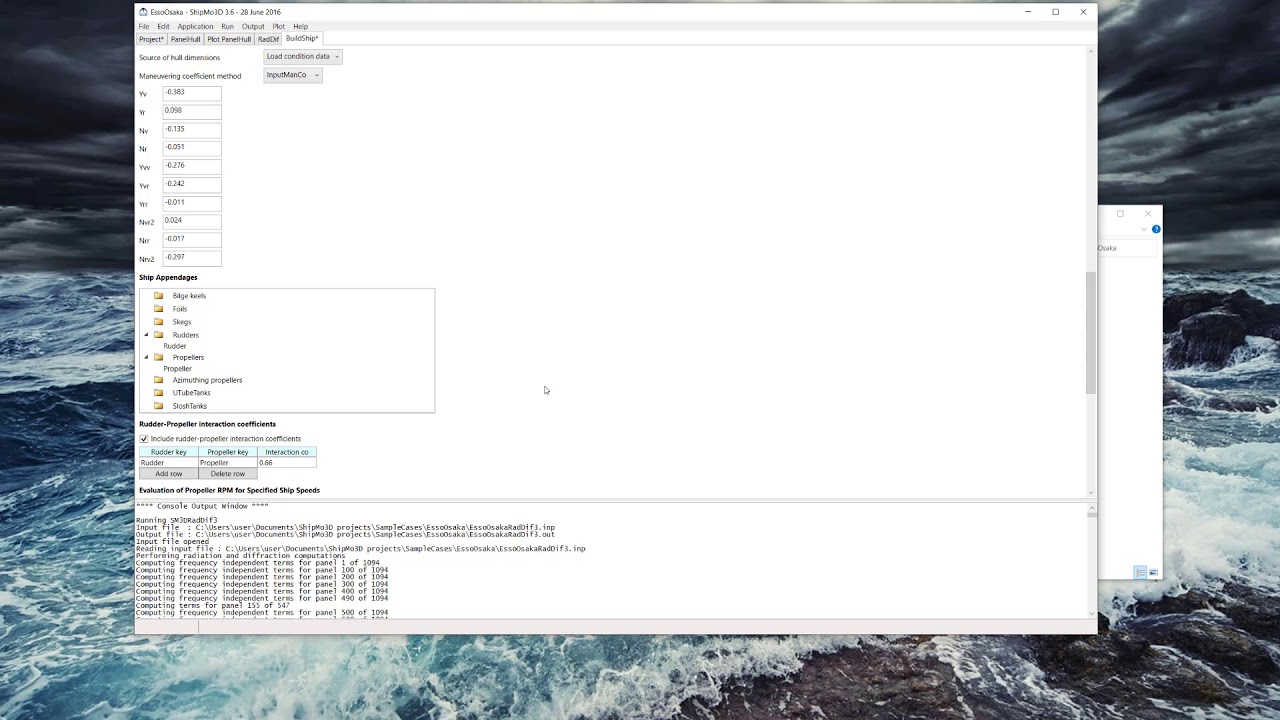Click the Yvr coefficient input field
This screenshot has height=720, width=1280.
pyautogui.click(x=192, y=184)
